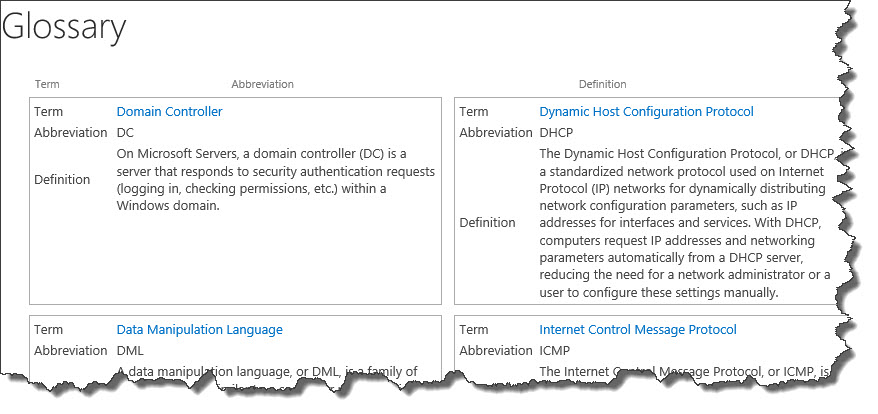878x414 pixels.
Task: Open the Internet Control Message Protocol link
Action: click(638, 329)
